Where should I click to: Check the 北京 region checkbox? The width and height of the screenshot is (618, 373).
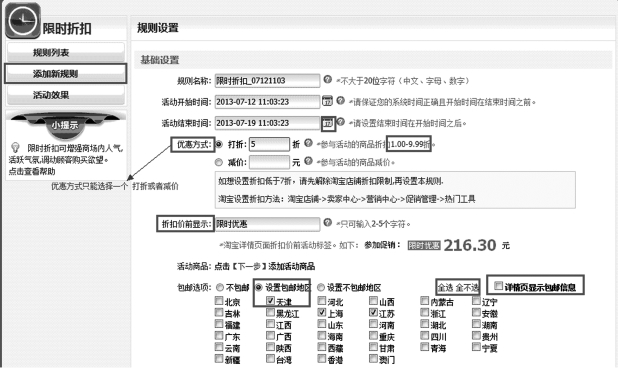[x=219, y=301]
